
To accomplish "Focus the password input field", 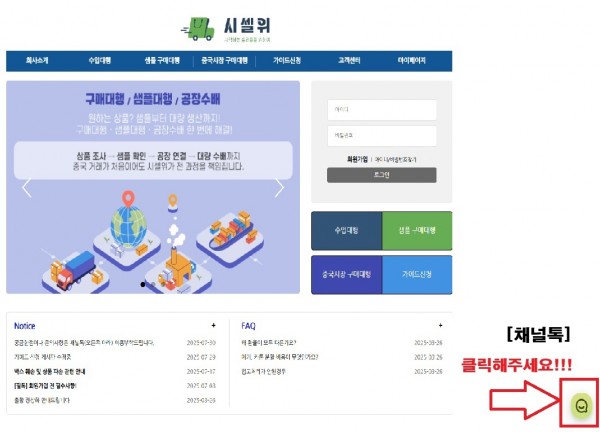I will pos(382,136).
